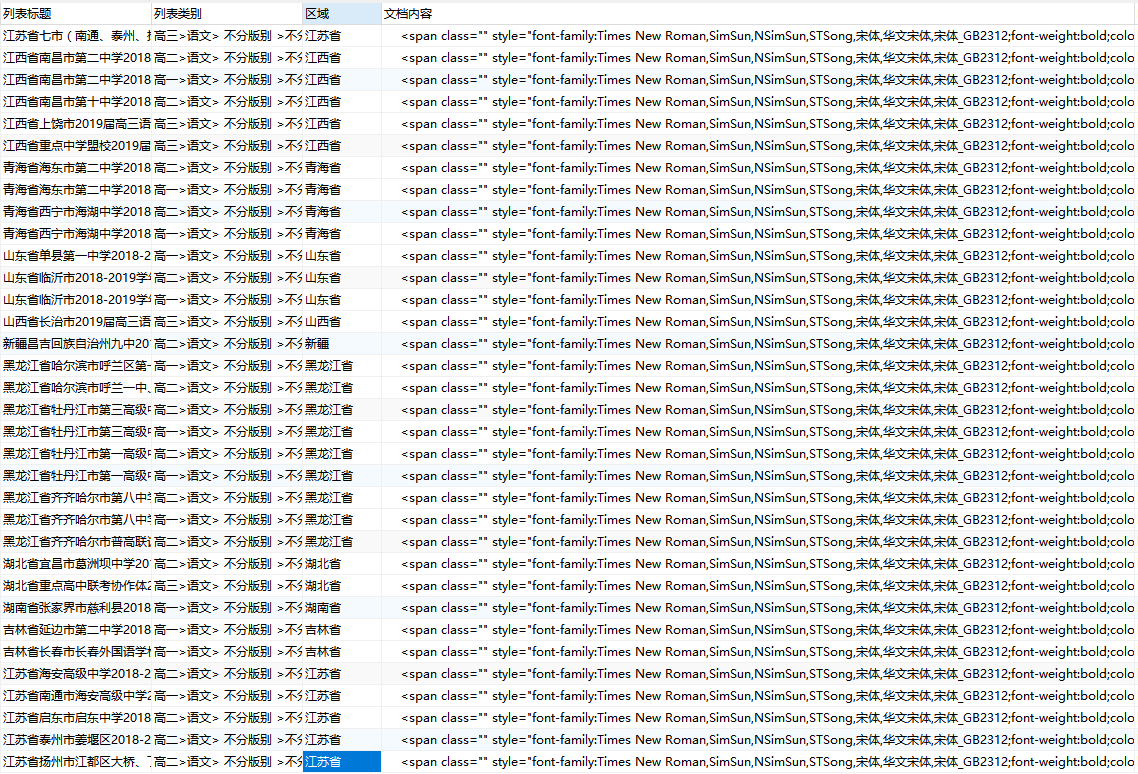This screenshot has height=774, width=1138.
Task: Click title cell 吉林省长春市长春外国语学
Action: [76, 652]
